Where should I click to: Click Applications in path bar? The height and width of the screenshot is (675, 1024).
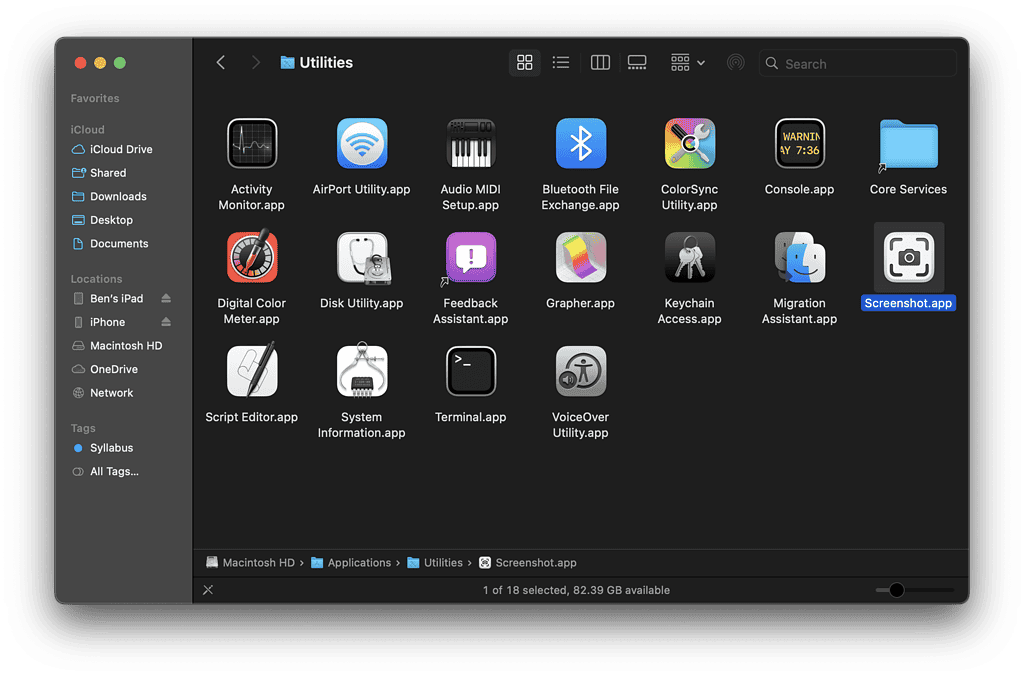tap(351, 562)
